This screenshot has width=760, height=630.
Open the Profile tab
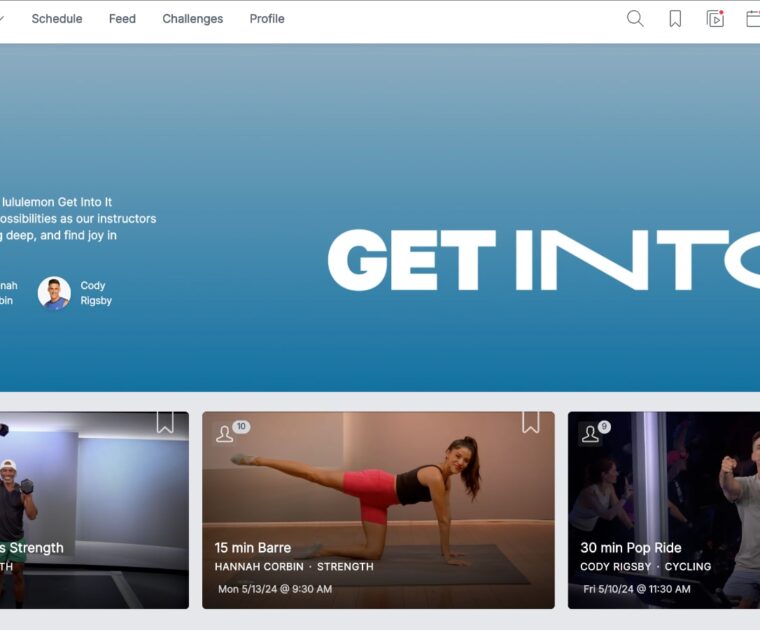(x=267, y=19)
